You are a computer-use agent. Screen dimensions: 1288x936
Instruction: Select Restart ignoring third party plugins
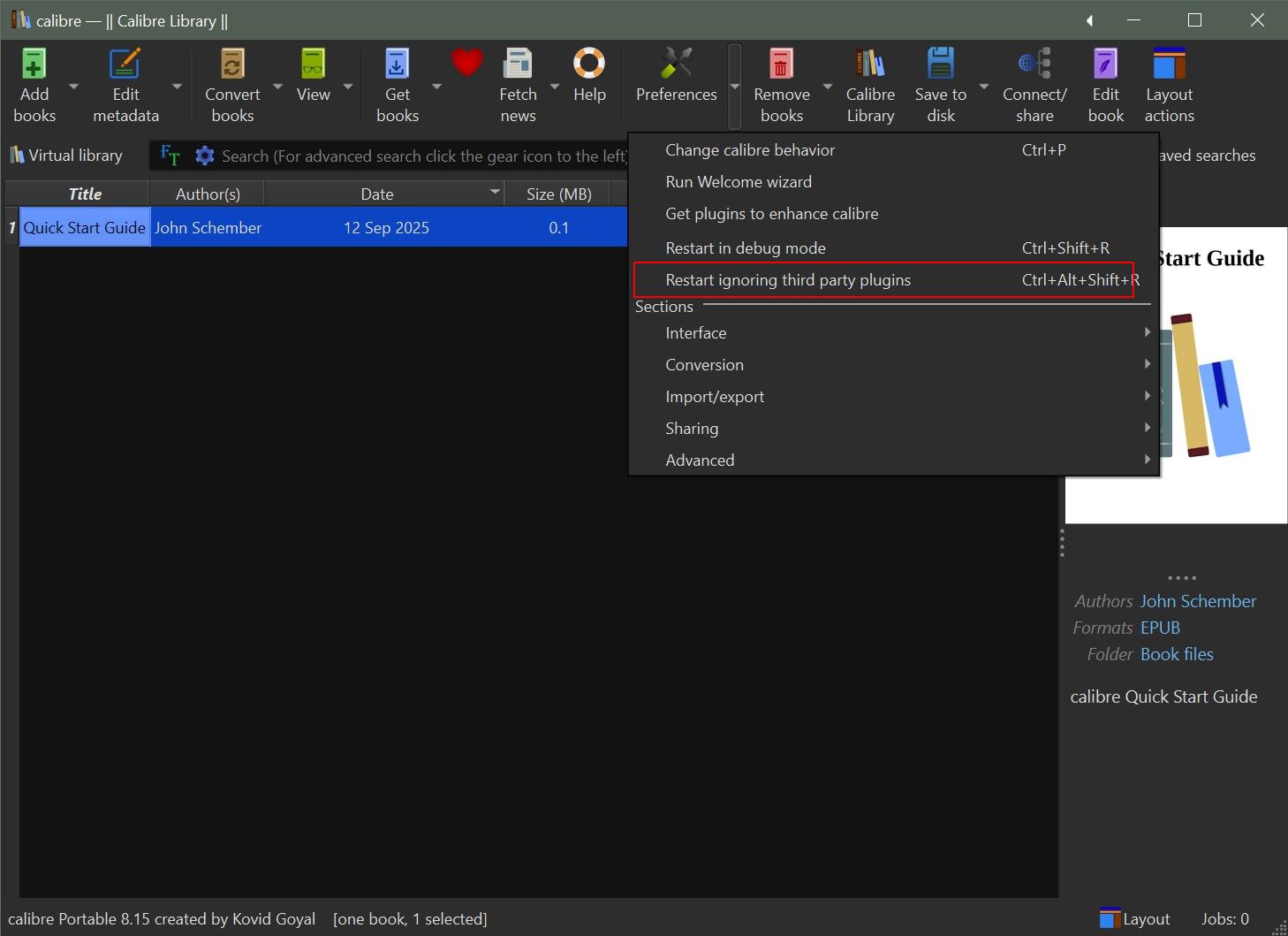[893, 280]
